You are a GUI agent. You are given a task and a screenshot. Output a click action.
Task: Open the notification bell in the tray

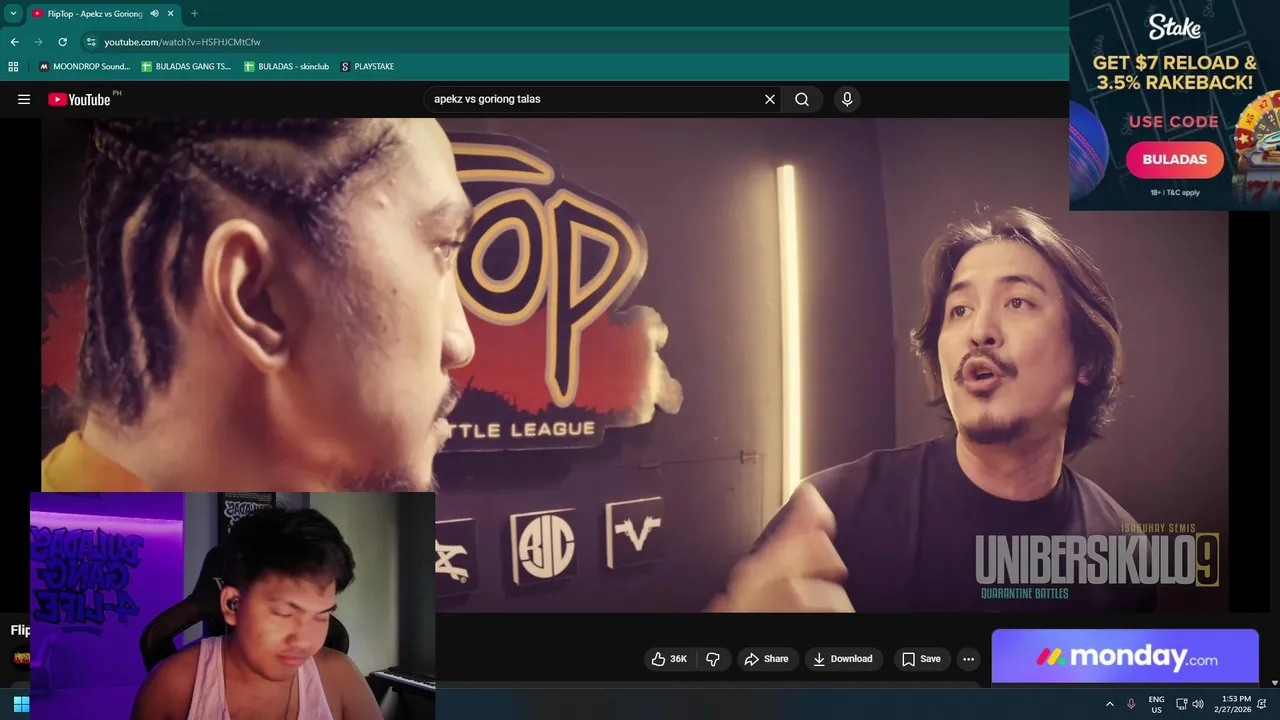1262,704
